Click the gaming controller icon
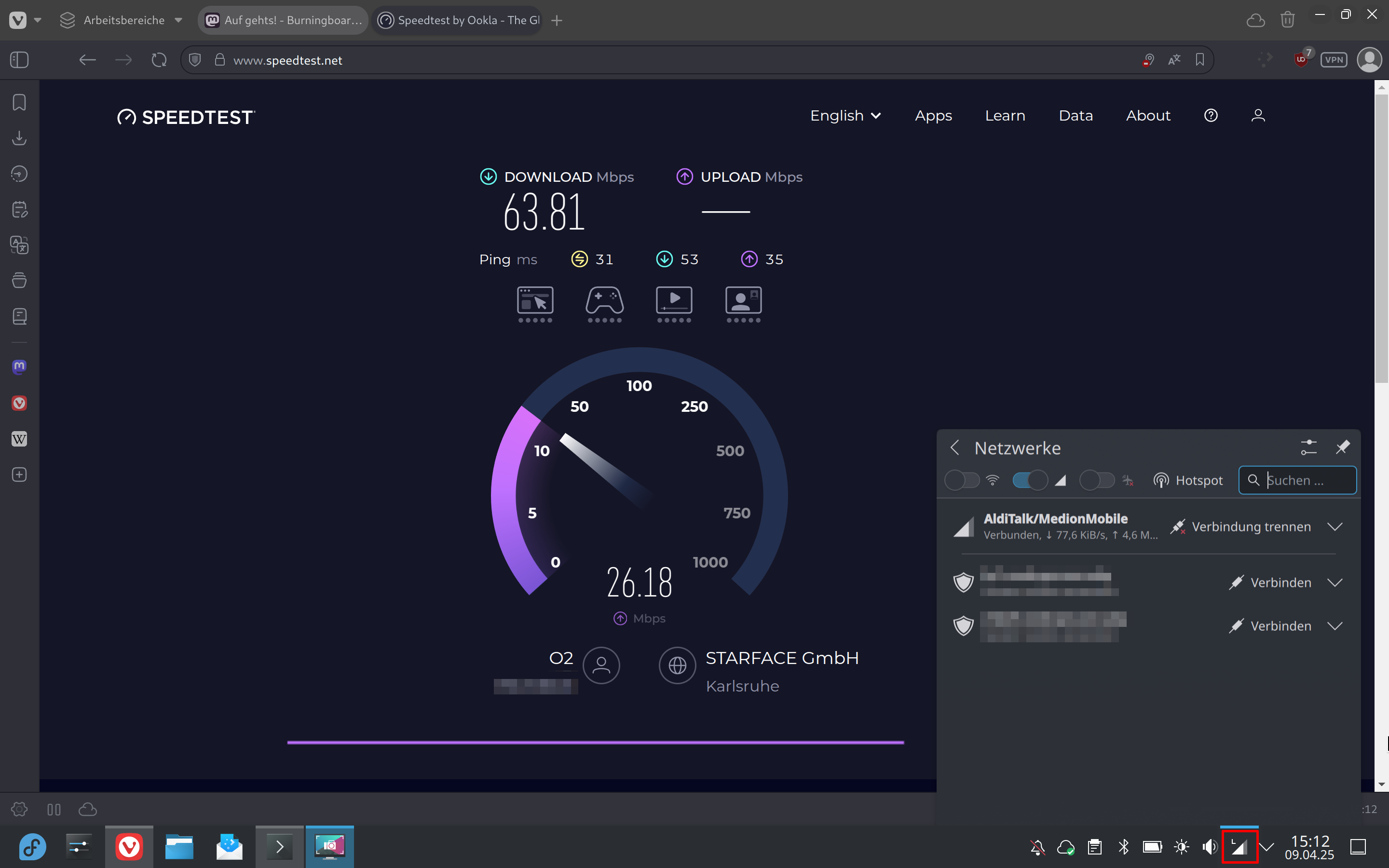1389x868 pixels. 604,300
